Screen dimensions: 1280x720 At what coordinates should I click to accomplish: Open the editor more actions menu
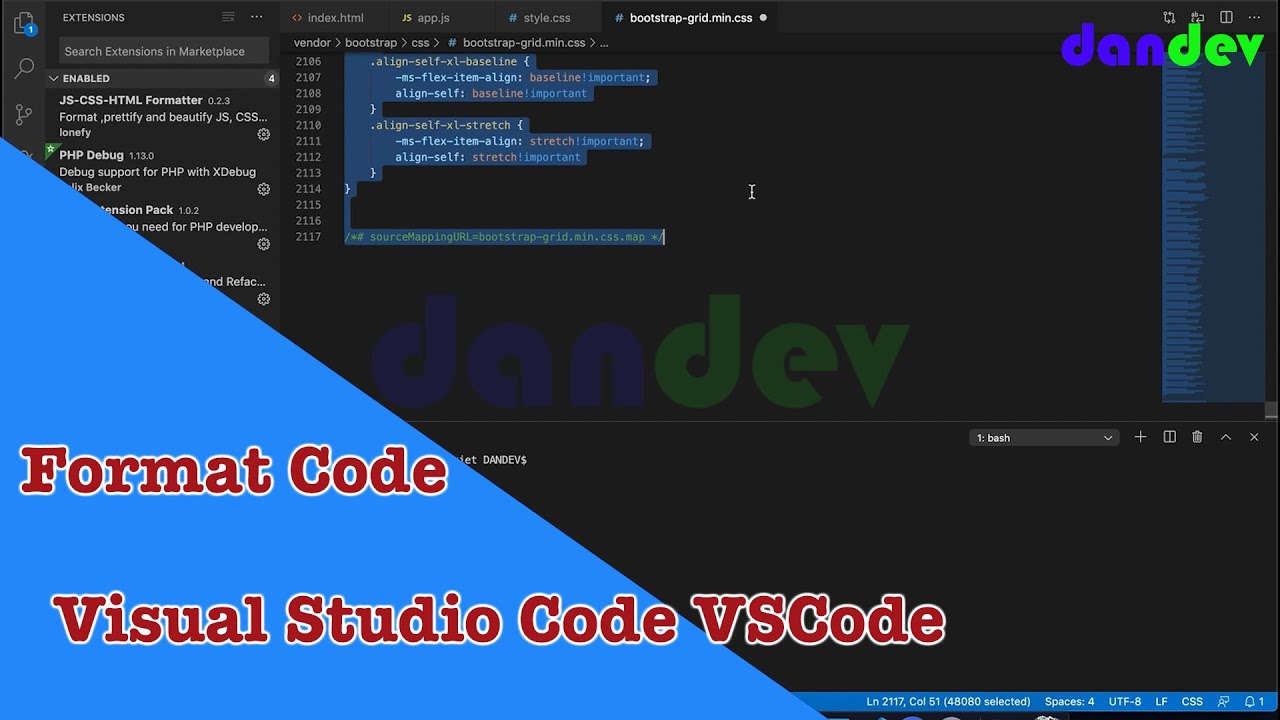pyautogui.click(x=1254, y=18)
